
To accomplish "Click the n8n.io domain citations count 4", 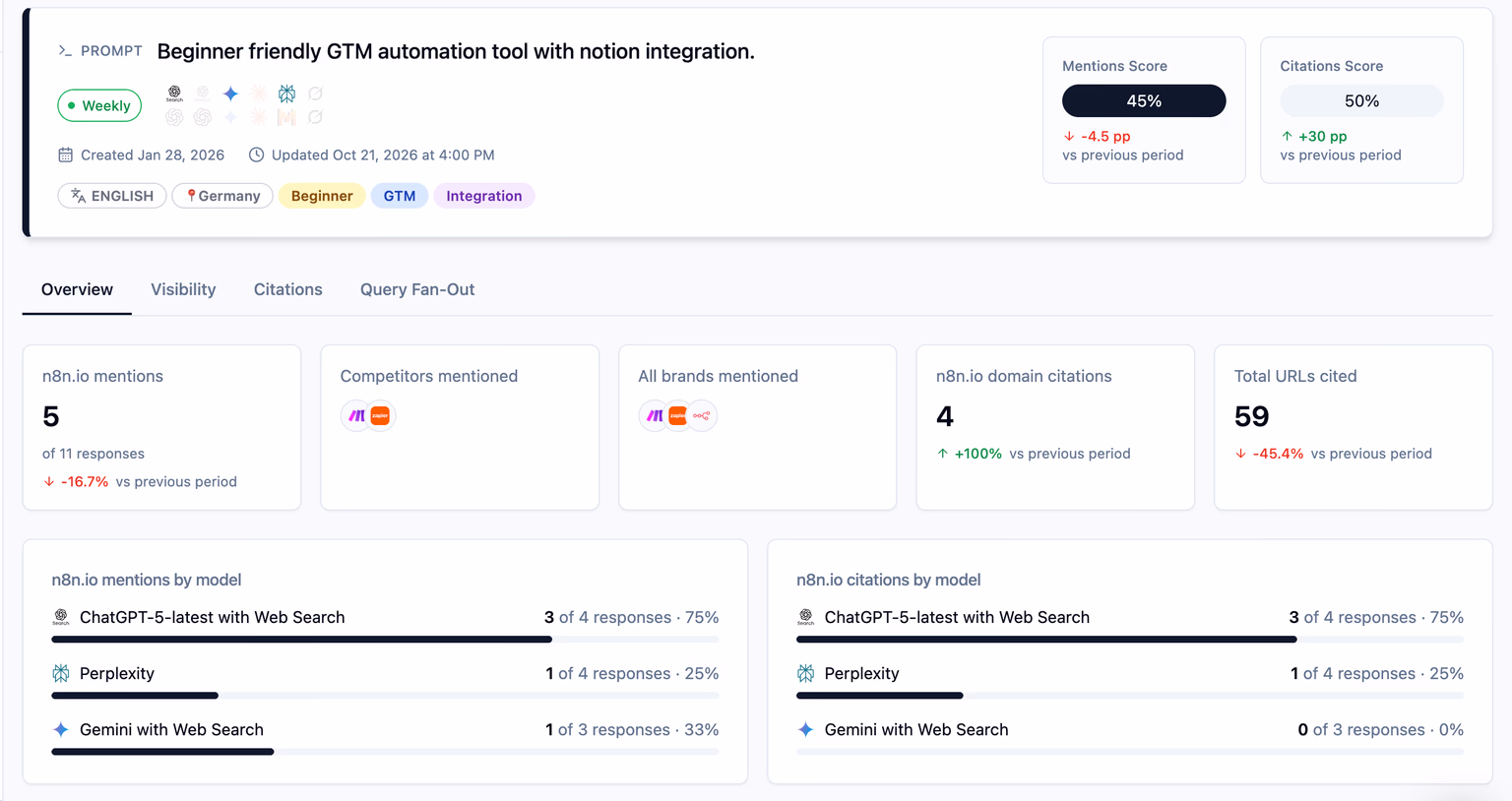I will click(945, 416).
